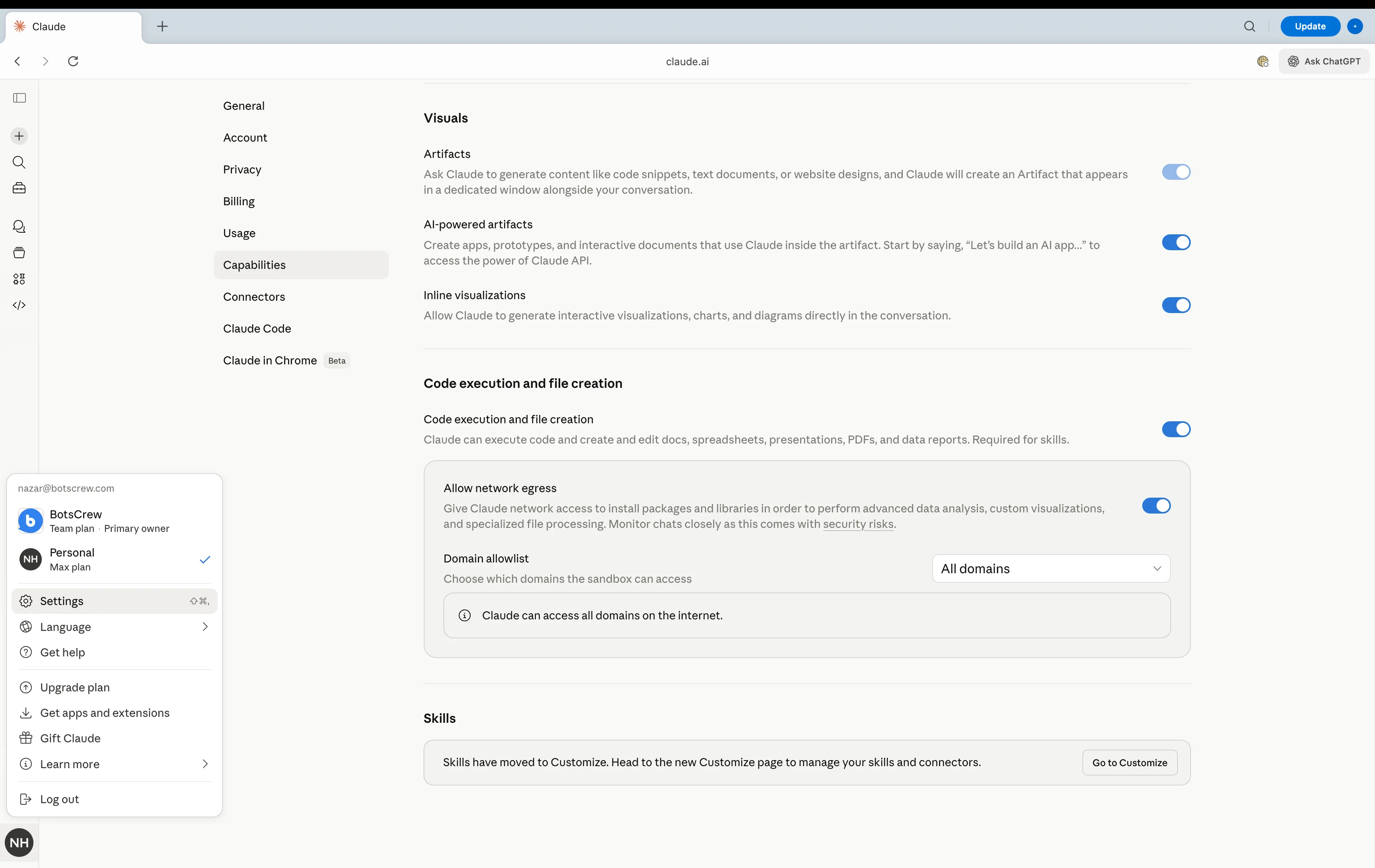The image size is (1375, 868).
Task: Open the Claude in Chrome Beta section
Action: (269, 360)
